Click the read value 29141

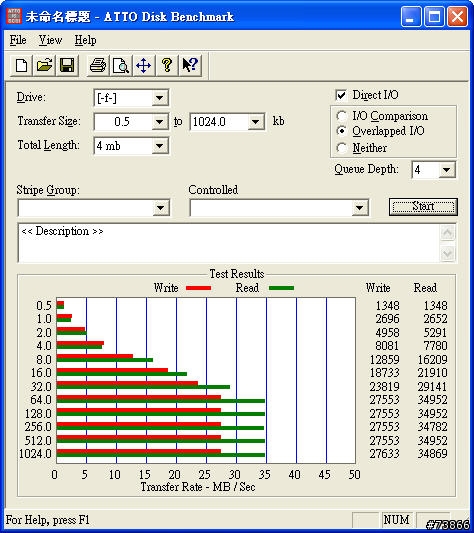pyautogui.click(x=432, y=387)
